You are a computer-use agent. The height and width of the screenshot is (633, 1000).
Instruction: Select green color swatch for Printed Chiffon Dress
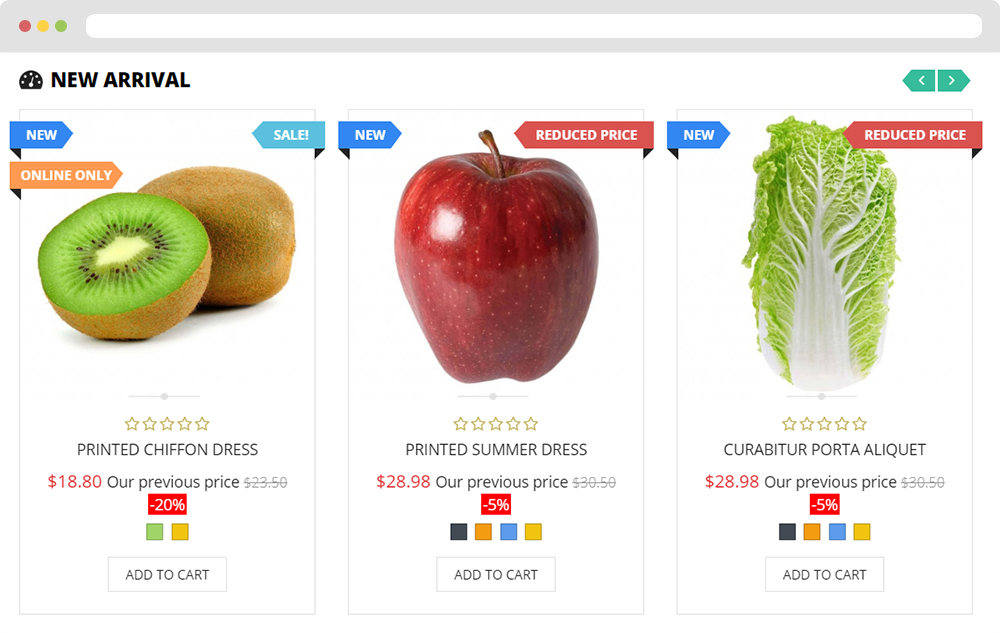154,532
